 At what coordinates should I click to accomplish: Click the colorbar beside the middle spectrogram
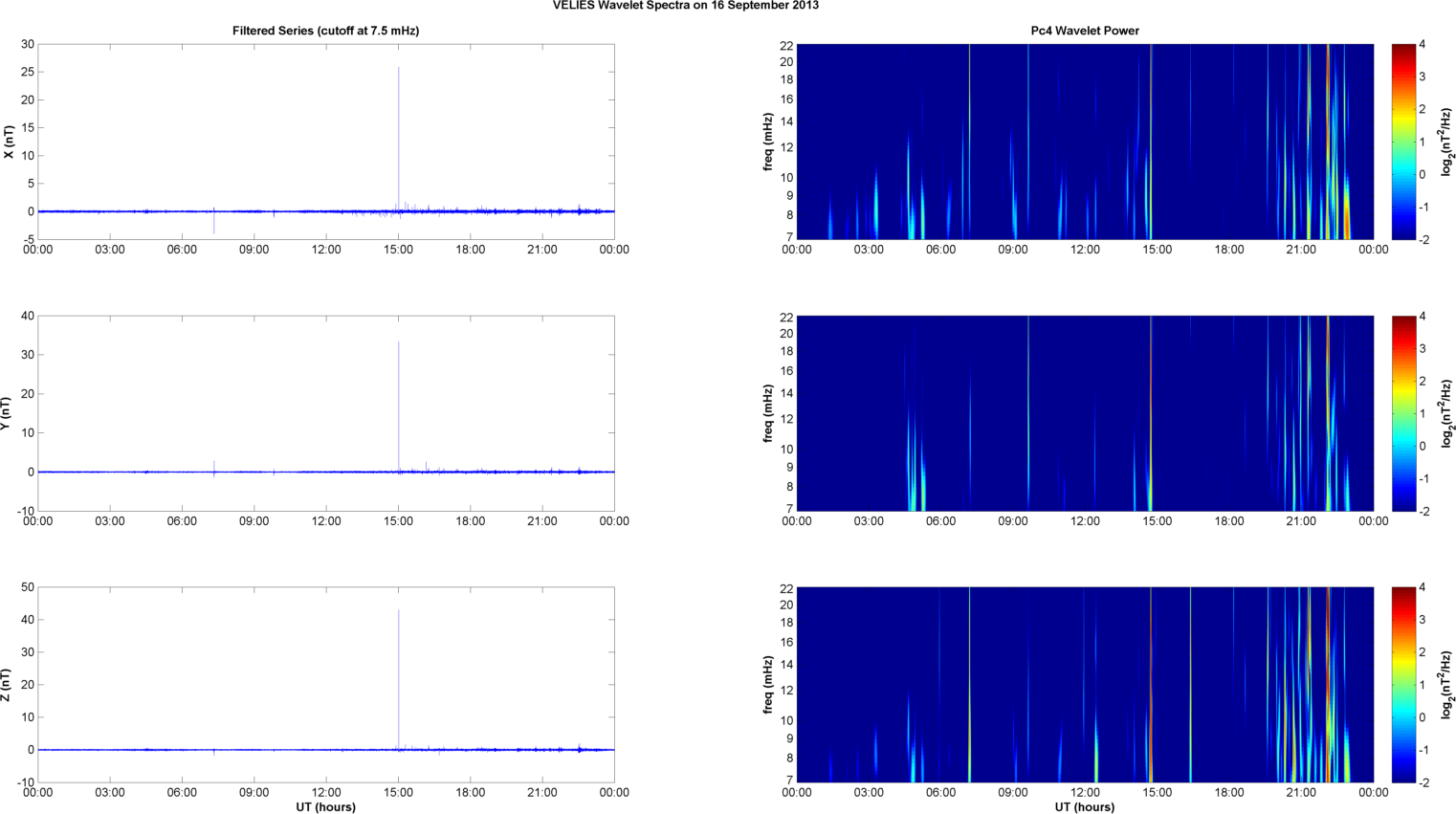[x=1402, y=413]
